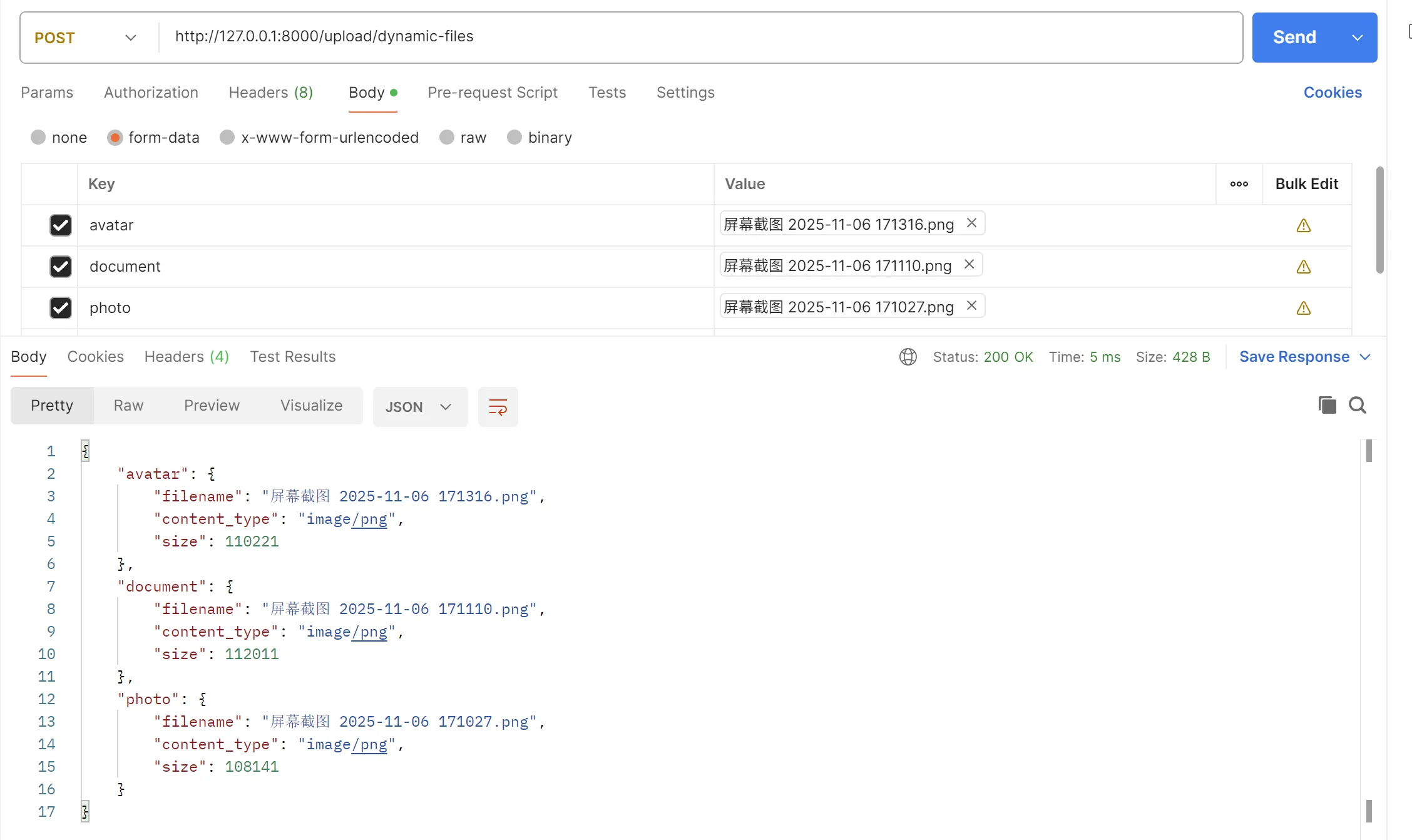
Task: Select the form-data radio option
Action: tap(115, 137)
